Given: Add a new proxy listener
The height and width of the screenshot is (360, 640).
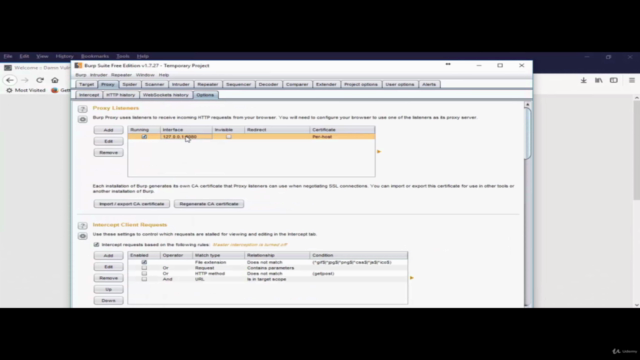Looking at the screenshot, I should [x=108, y=130].
